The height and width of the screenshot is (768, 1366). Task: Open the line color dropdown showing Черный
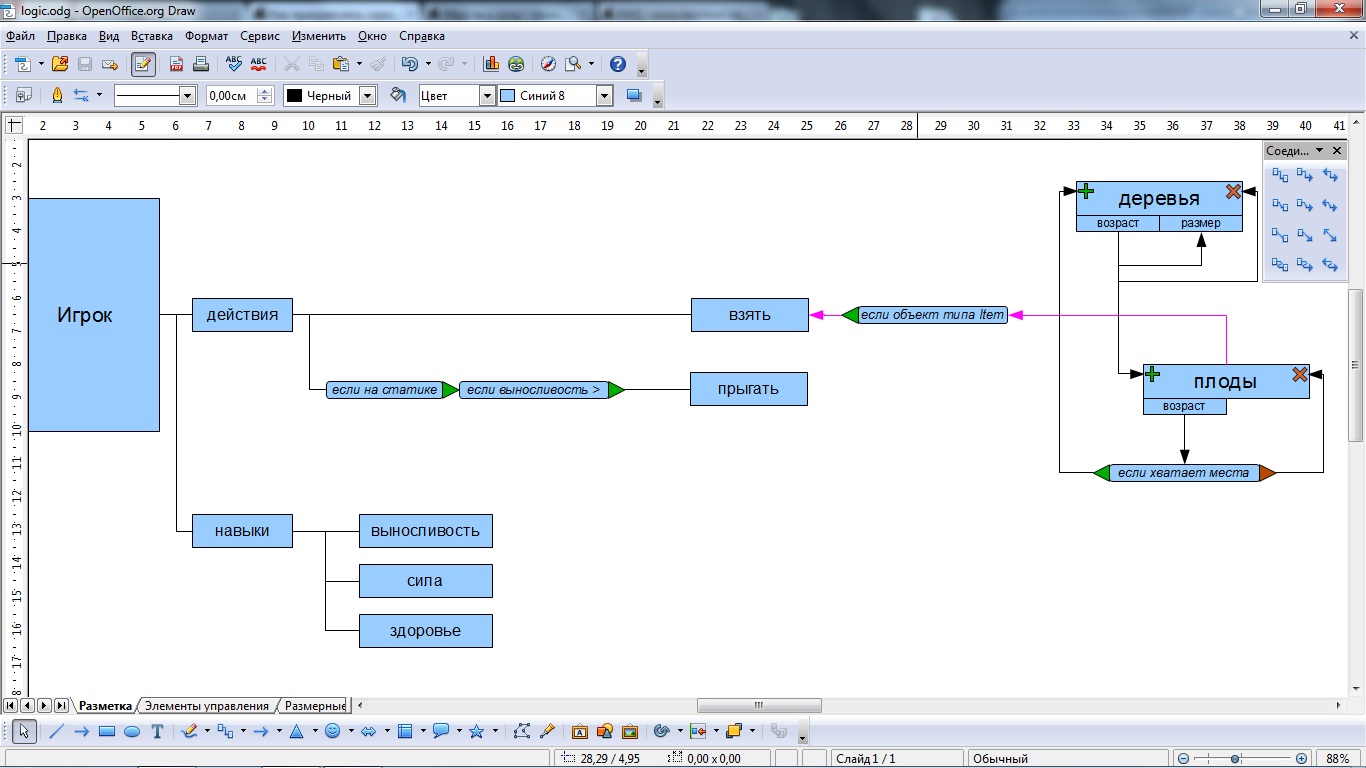click(x=367, y=96)
